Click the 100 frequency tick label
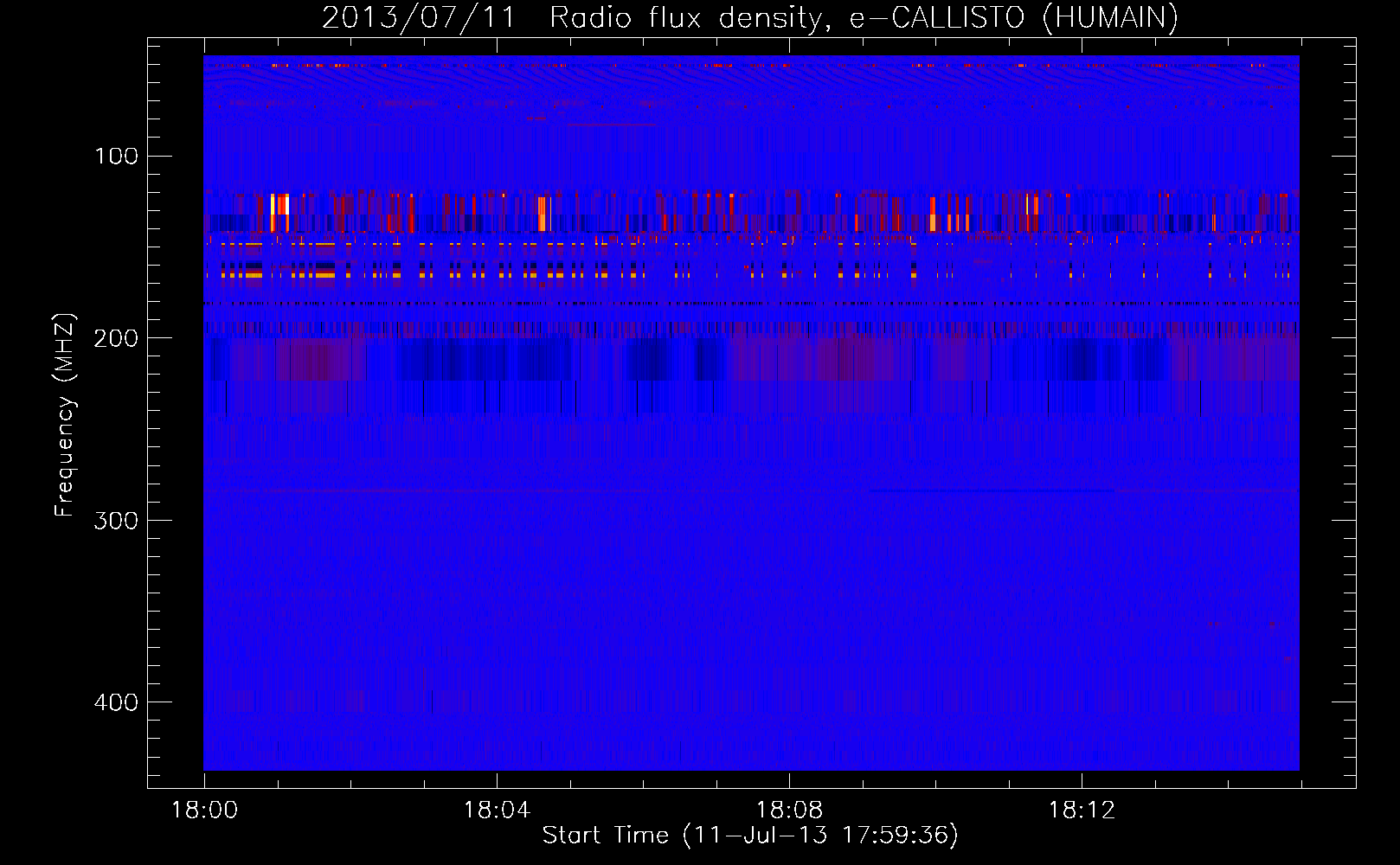This screenshot has height=865, width=1400. 117,156
